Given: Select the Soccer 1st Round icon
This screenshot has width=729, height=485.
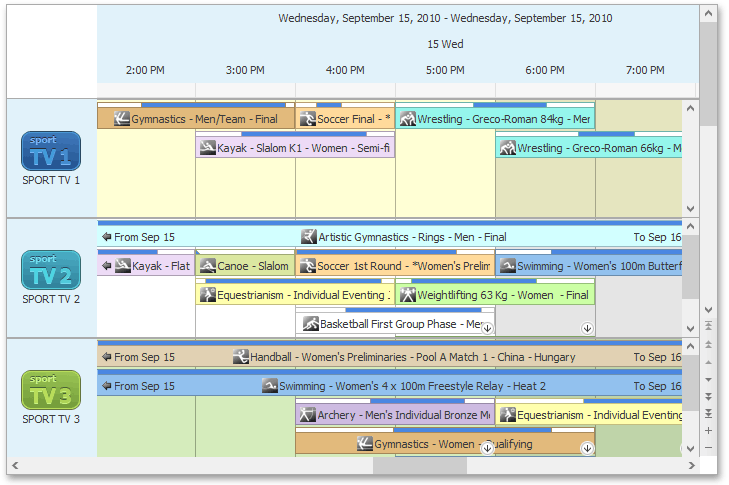Looking at the screenshot, I should pos(308,266).
